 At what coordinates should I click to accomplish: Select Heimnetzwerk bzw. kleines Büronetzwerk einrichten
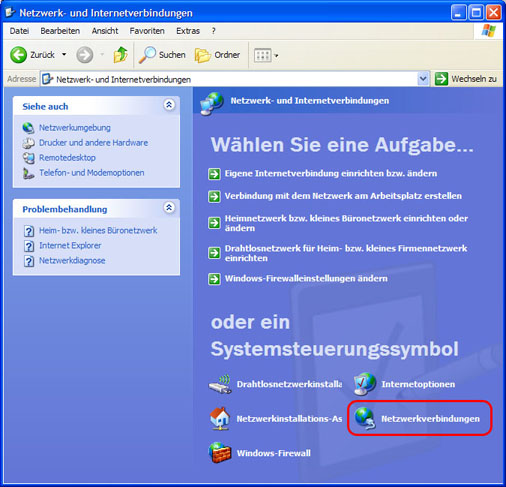pos(346,223)
